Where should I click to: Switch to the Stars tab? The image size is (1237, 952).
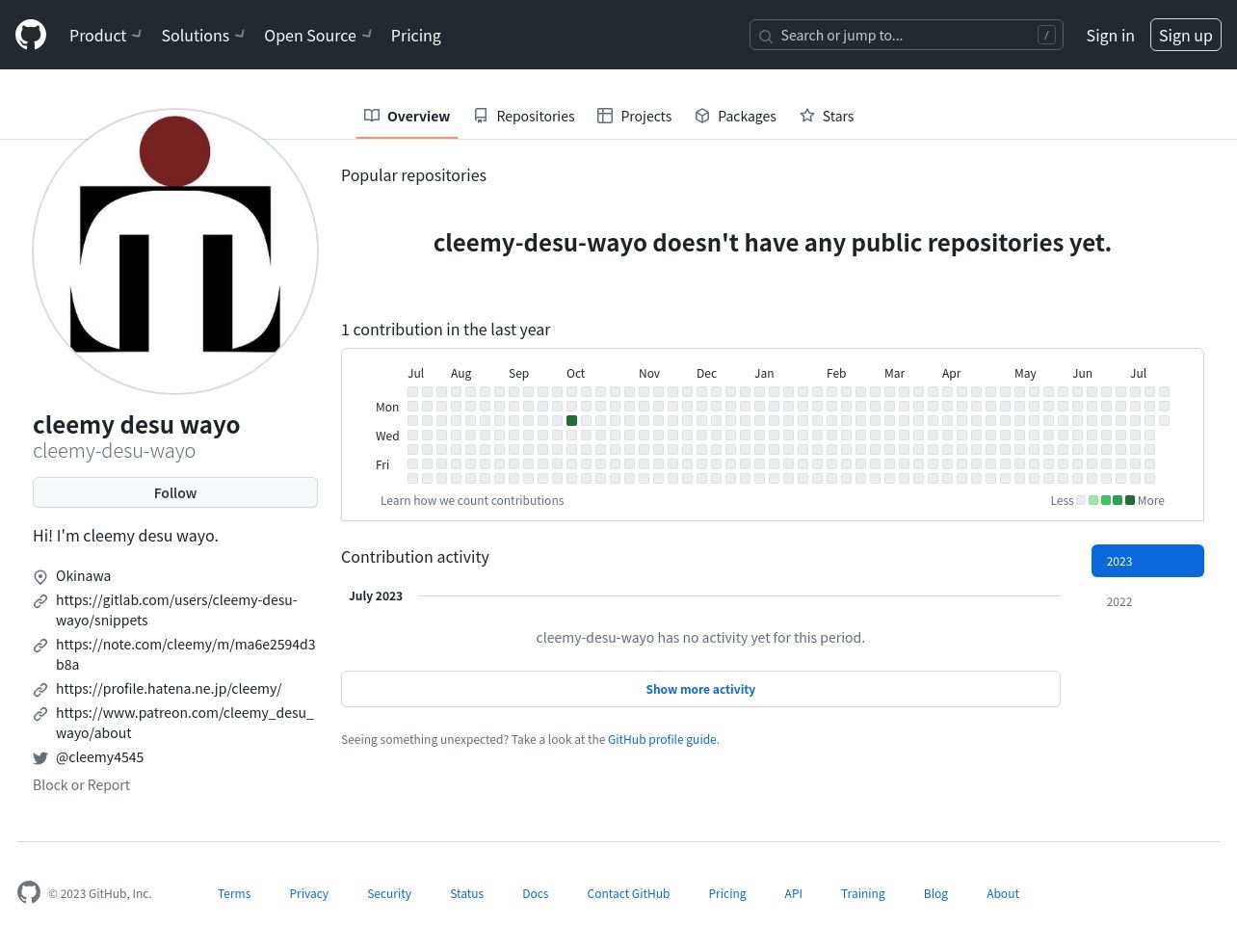click(x=827, y=116)
